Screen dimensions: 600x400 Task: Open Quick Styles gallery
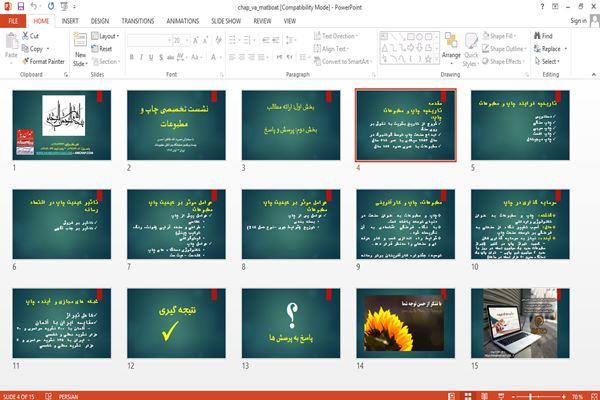(x=471, y=50)
